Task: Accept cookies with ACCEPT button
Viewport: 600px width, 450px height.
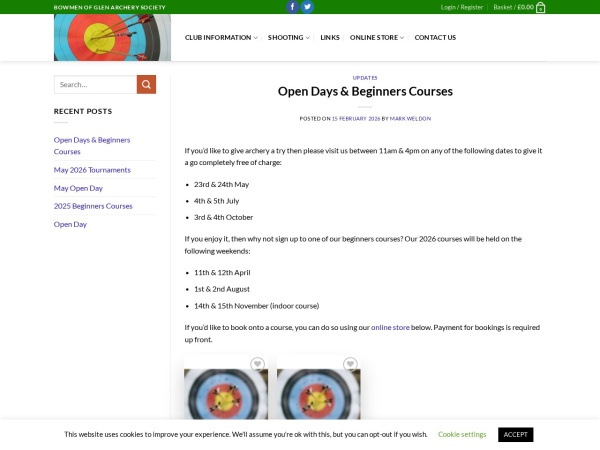Action: 515,434
